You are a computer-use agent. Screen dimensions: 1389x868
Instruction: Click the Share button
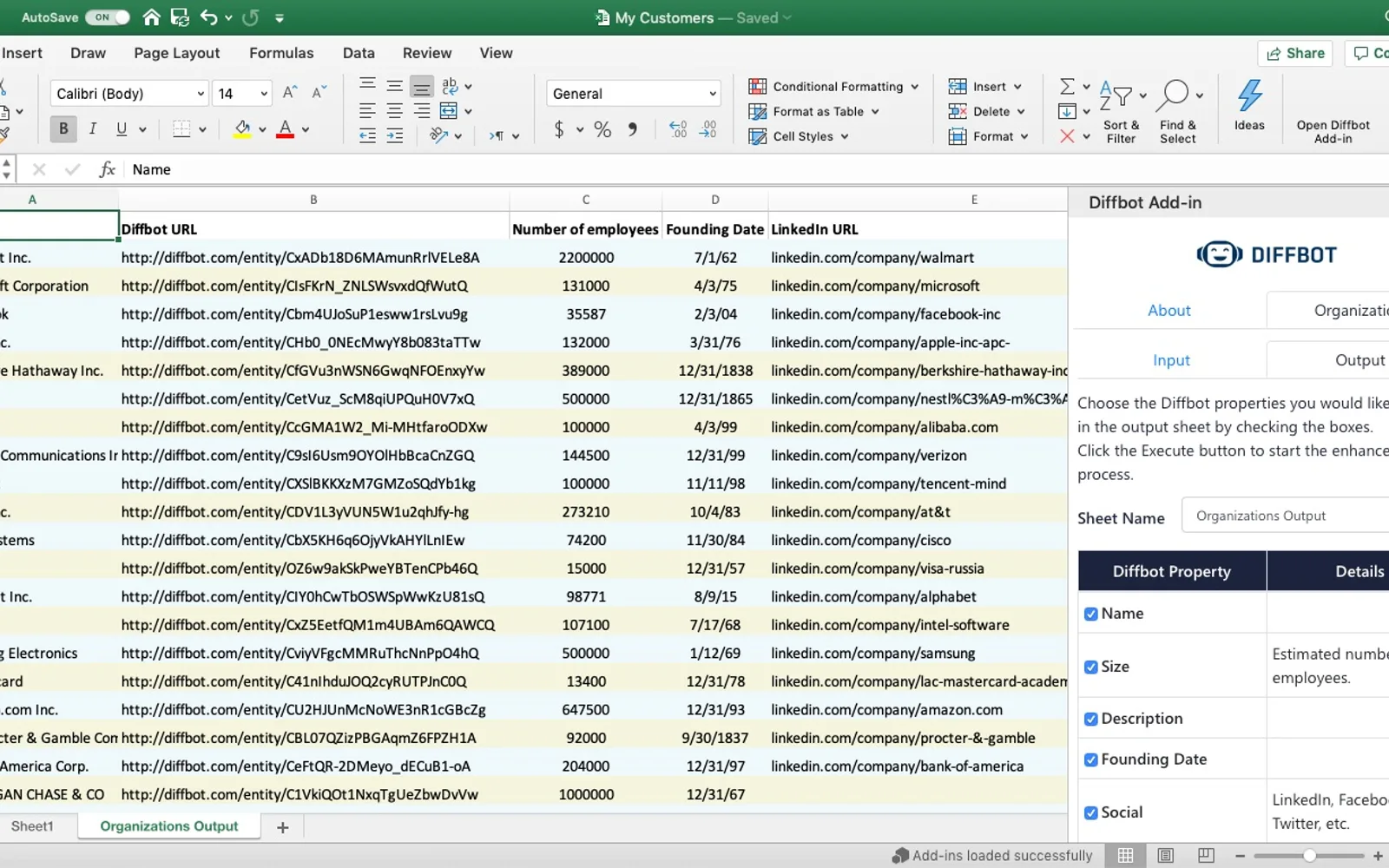click(x=1295, y=53)
